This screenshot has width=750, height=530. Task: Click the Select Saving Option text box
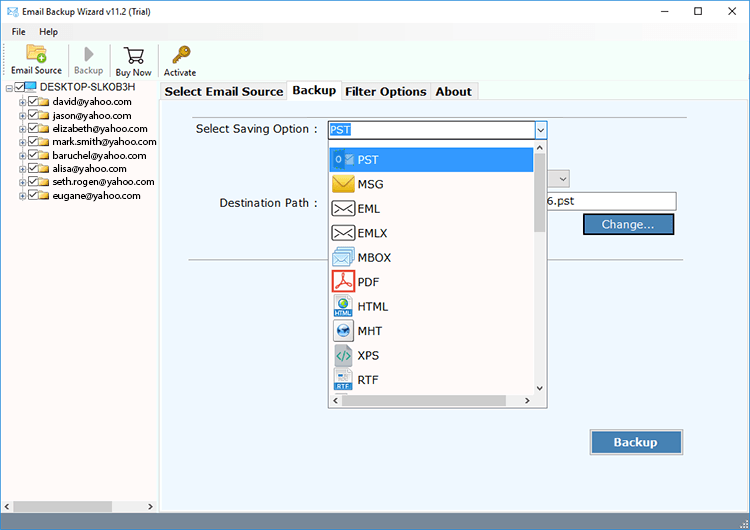(431, 130)
